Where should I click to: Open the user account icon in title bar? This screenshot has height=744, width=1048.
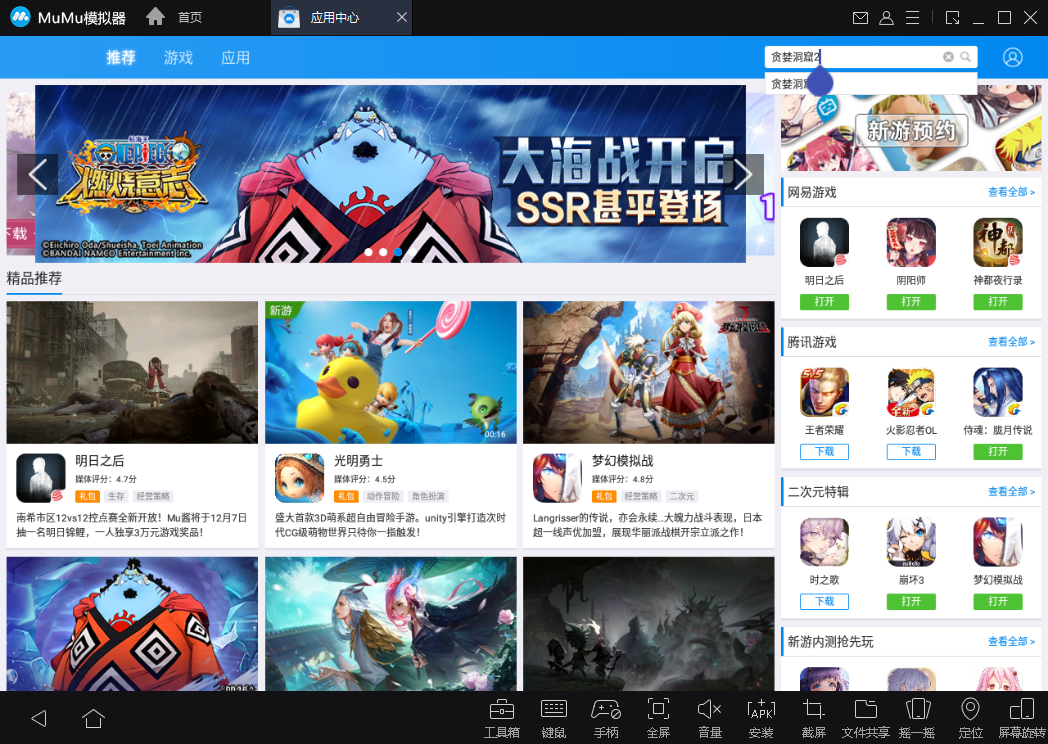point(886,18)
